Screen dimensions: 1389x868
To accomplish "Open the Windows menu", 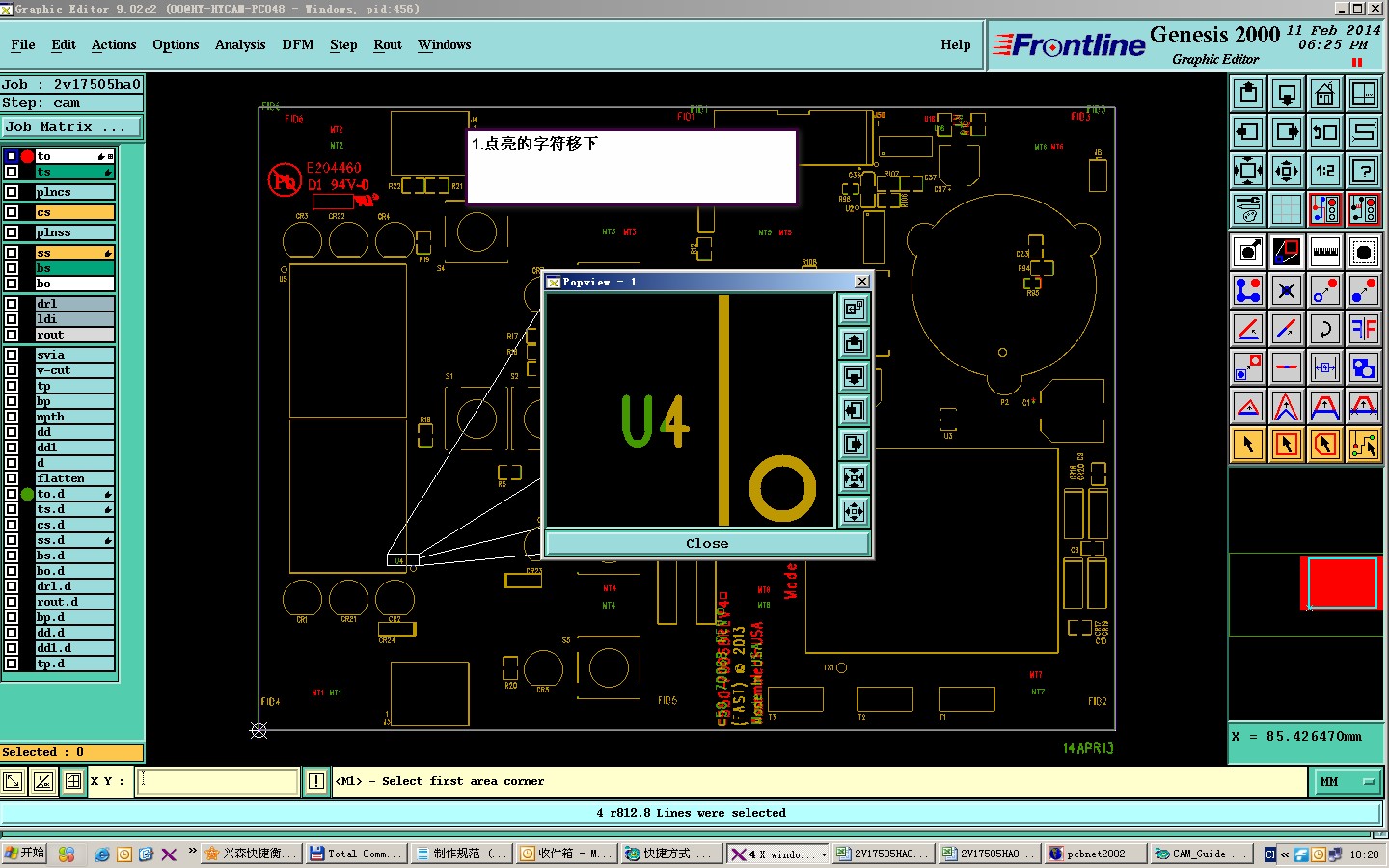I will 445,45.
